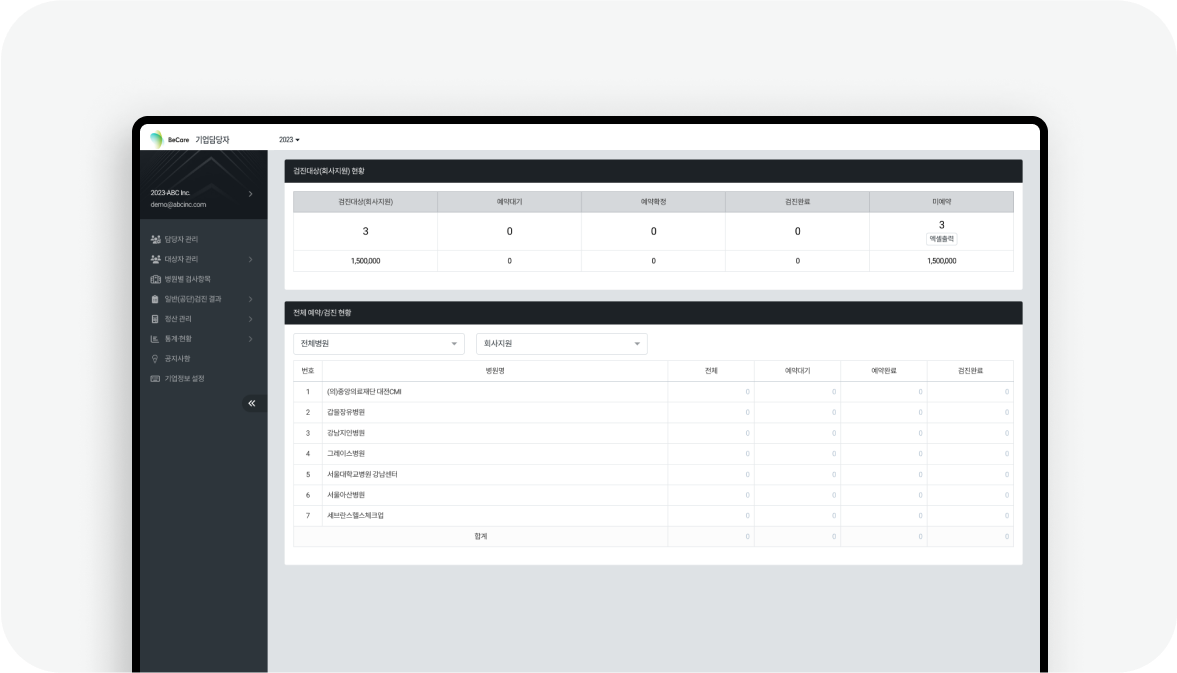Click the 전체 column header in hospital table

point(711,371)
